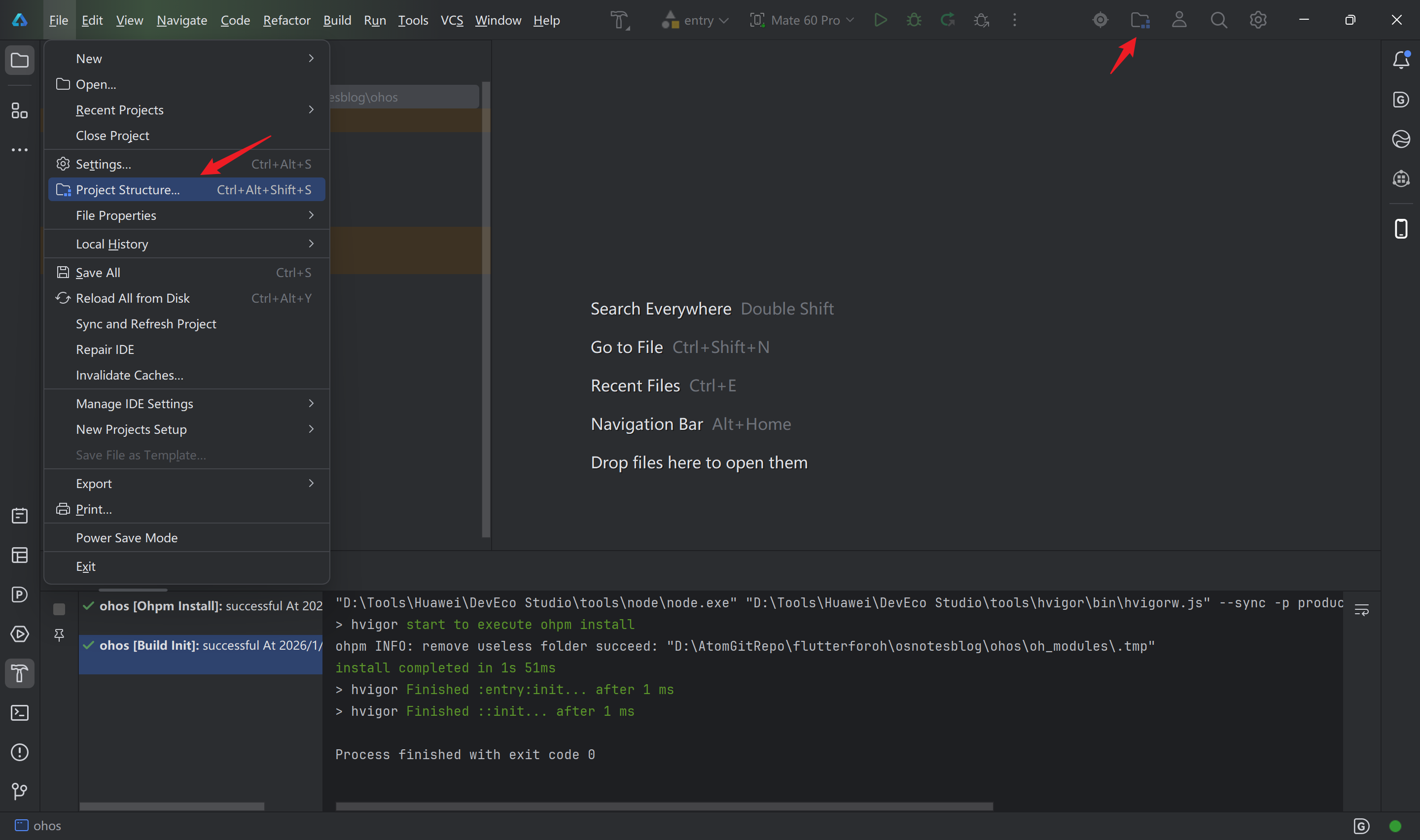Expand the File Properties submenu

(187, 215)
